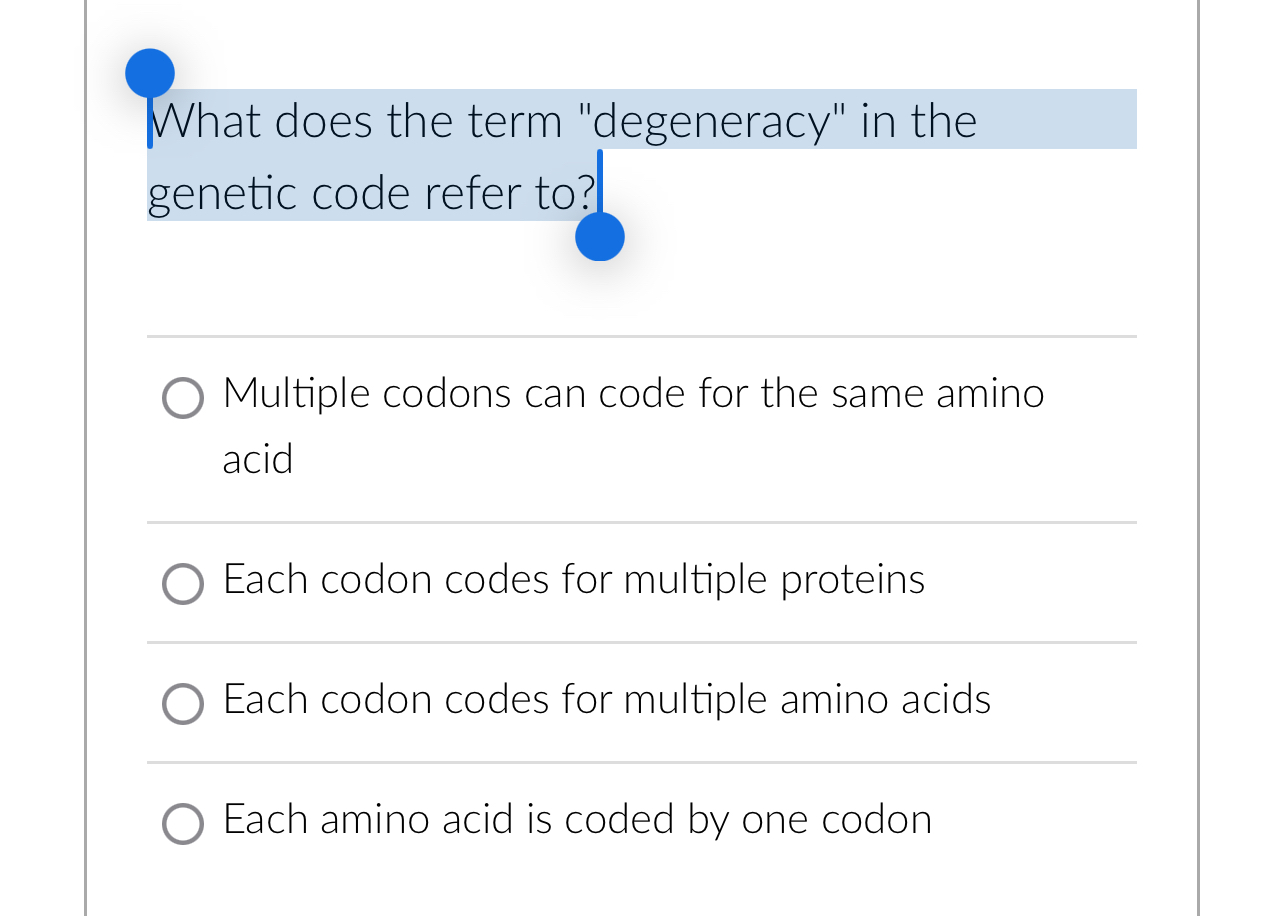Select the word "proteins" in the second option
The height and width of the screenshot is (916, 1281).
(x=853, y=580)
